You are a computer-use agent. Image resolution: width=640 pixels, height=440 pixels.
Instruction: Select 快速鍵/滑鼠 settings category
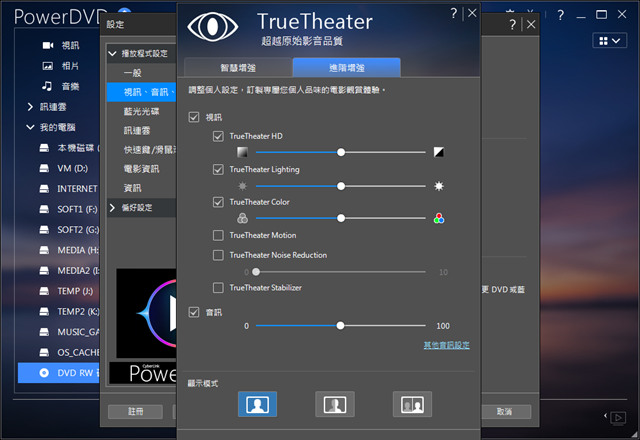coord(142,150)
